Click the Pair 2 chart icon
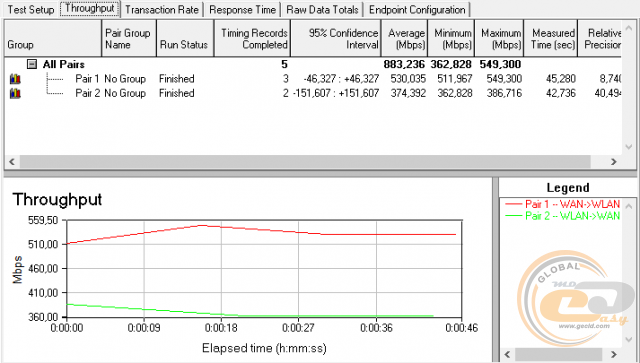The height and width of the screenshot is (363, 640). pyautogui.click(x=15, y=93)
